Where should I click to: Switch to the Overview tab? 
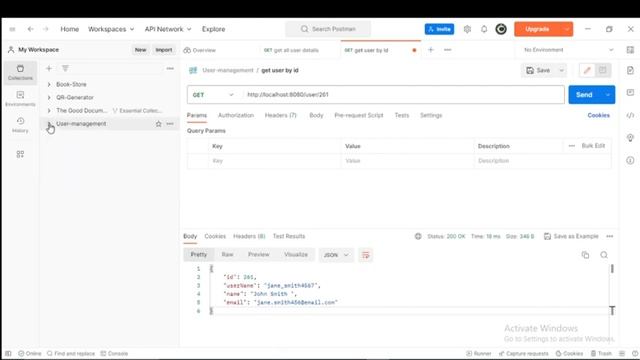coord(200,50)
